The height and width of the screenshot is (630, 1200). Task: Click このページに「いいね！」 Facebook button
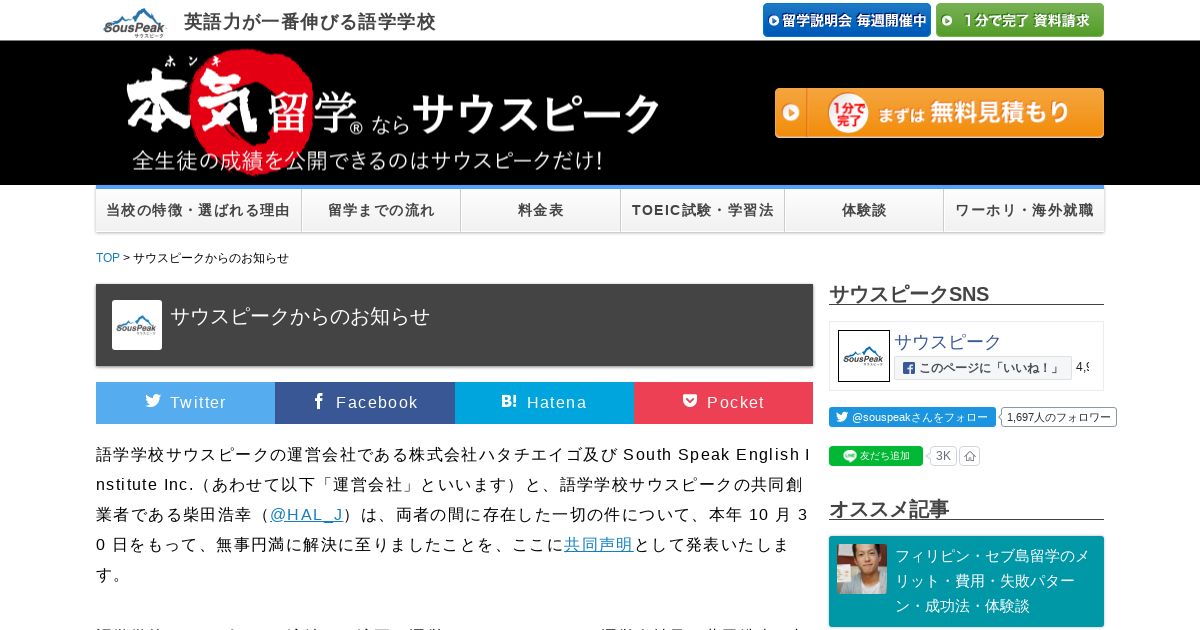point(983,368)
